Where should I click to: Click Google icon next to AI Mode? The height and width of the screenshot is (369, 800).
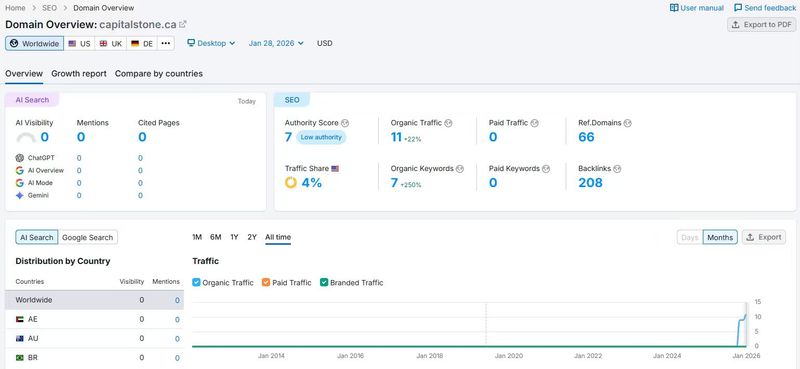[20, 183]
